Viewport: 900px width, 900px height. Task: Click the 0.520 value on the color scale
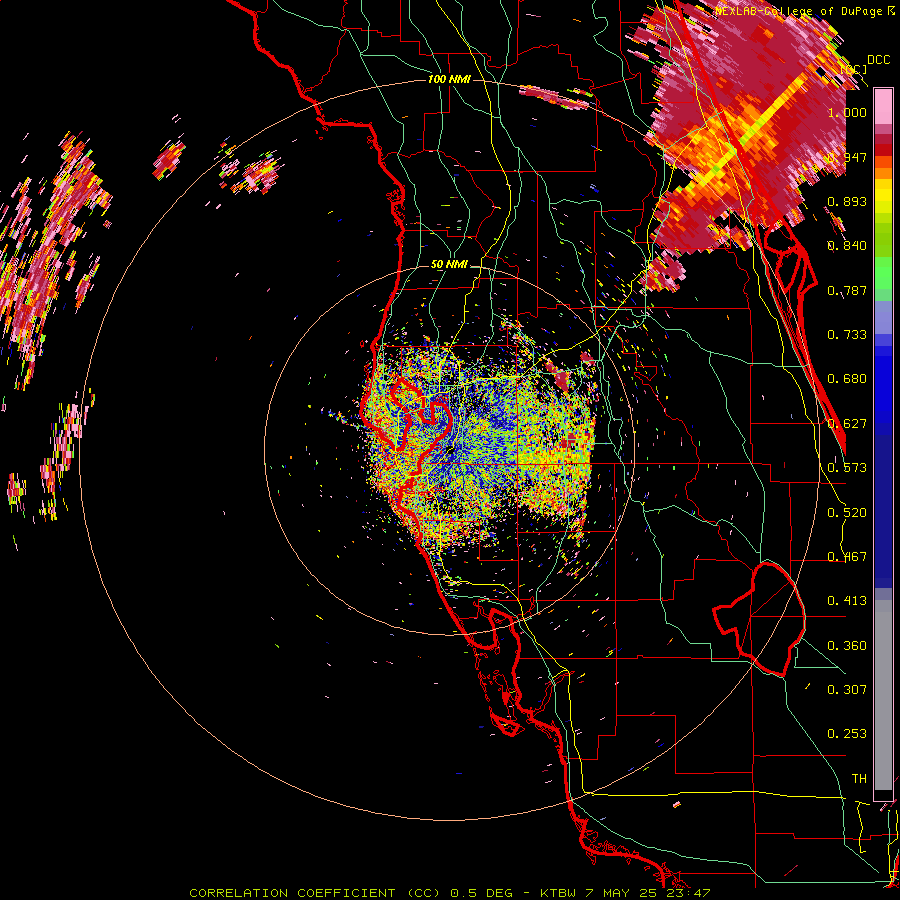pos(847,513)
